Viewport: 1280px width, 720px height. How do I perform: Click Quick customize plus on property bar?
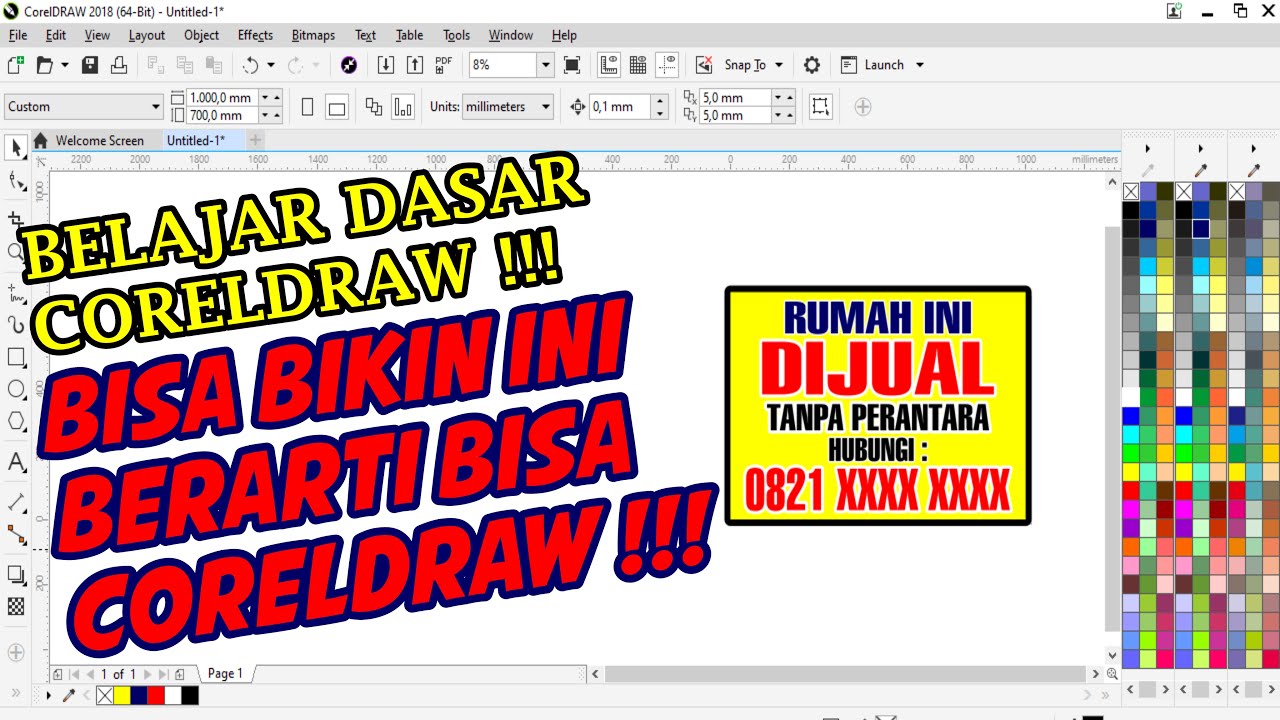click(x=862, y=107)
